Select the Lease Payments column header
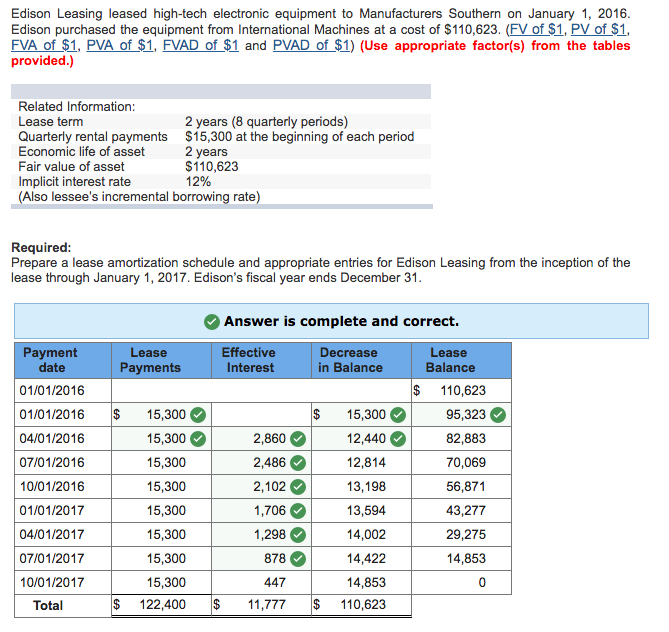Viewport: 669px width, 632px height. click(162, 360)
